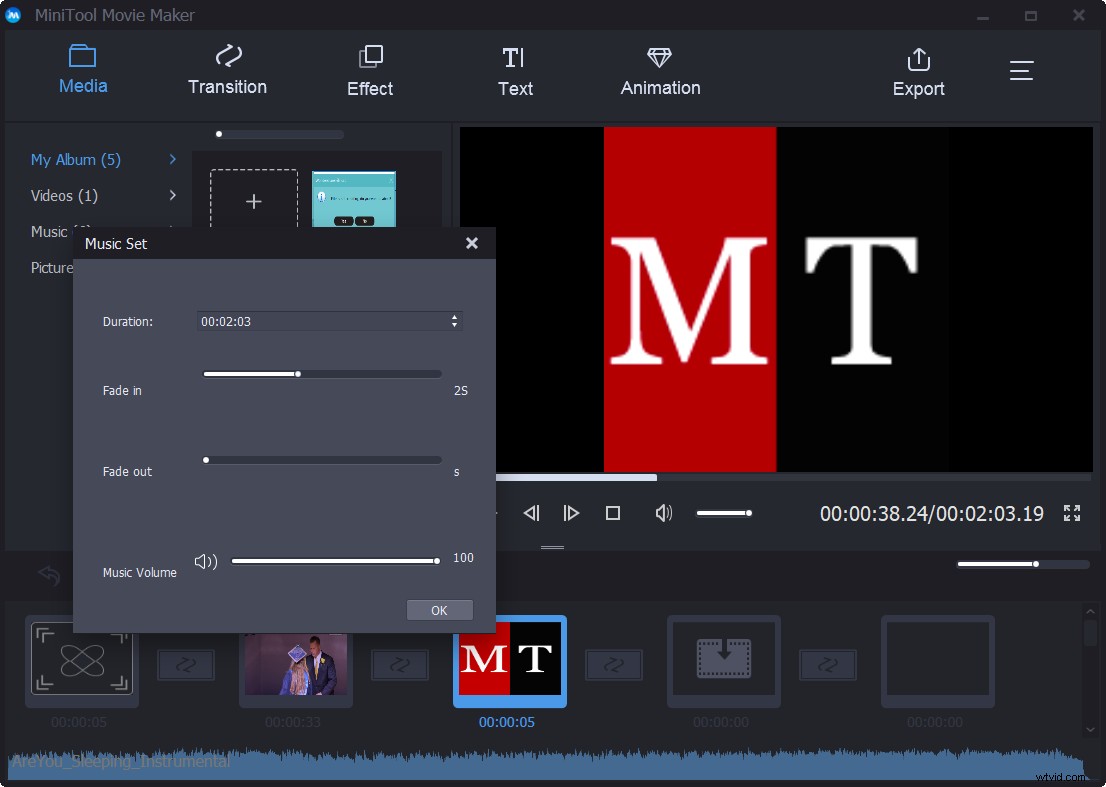This screenshot has height=787, width=1106.
Task: Click the plus tile to add media
Action: tap(253, 200)
